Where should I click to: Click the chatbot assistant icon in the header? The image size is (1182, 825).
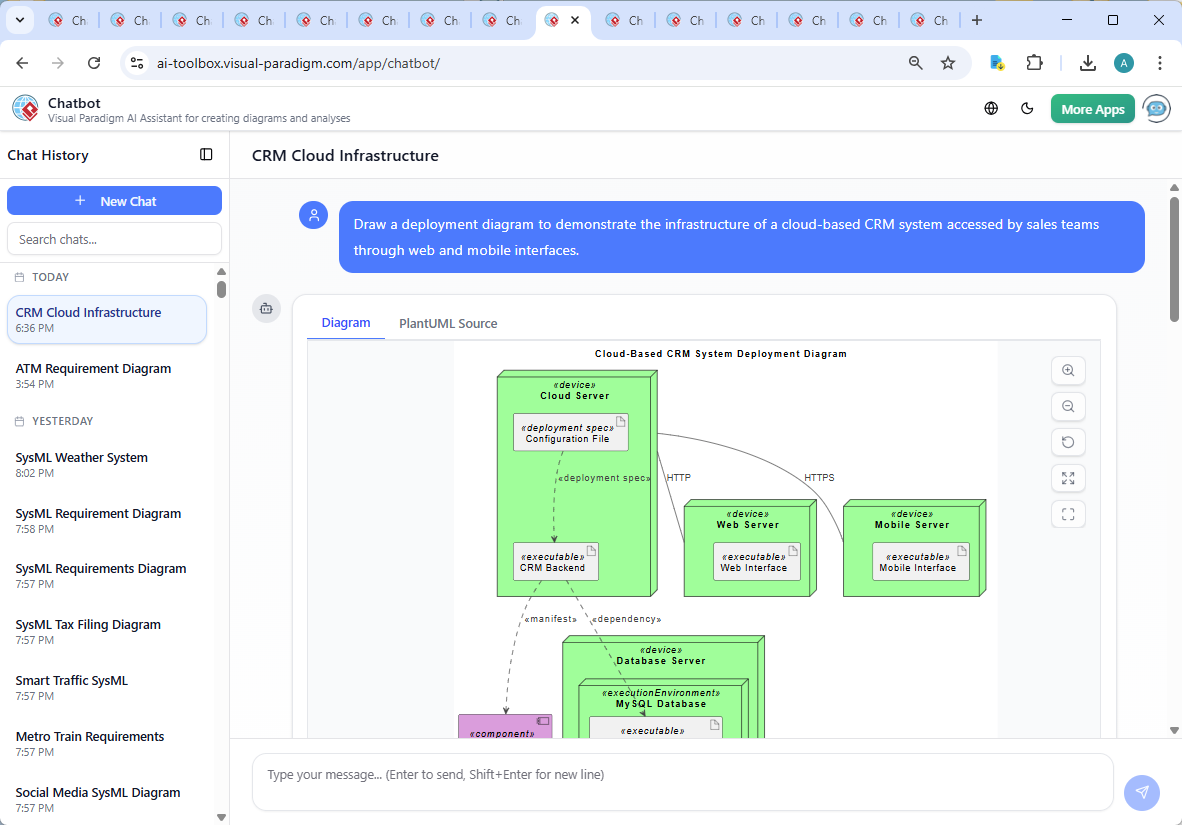pos(1156,108)
